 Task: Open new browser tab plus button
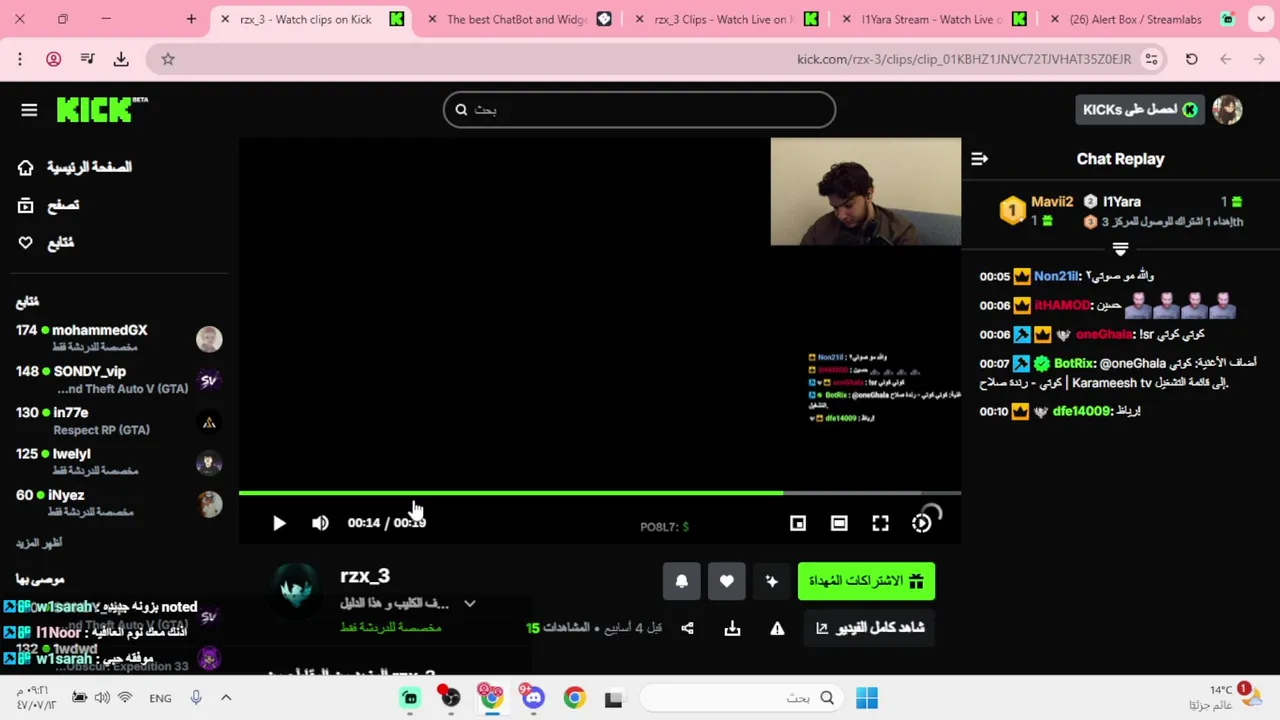(x=191, y=19)
